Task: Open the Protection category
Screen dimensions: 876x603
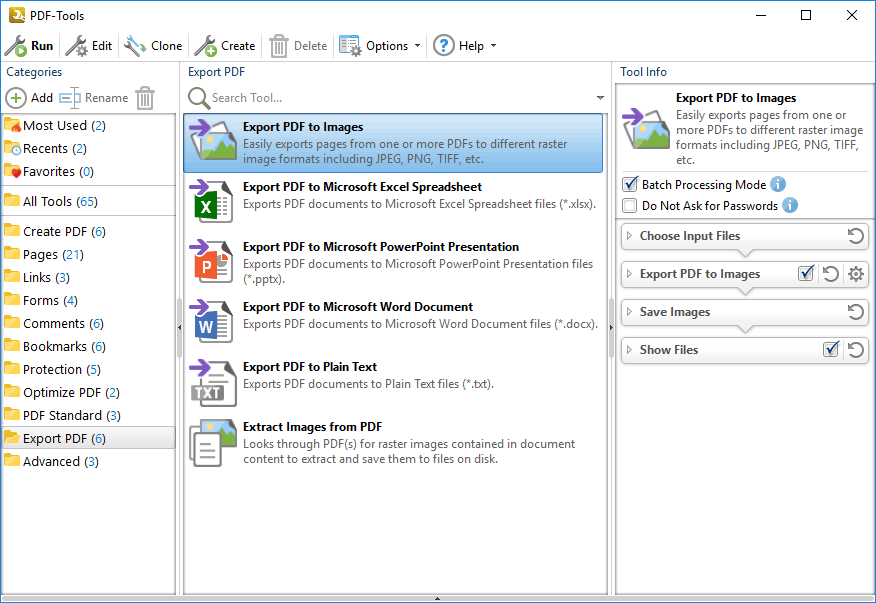Action: tap(88, 369)
